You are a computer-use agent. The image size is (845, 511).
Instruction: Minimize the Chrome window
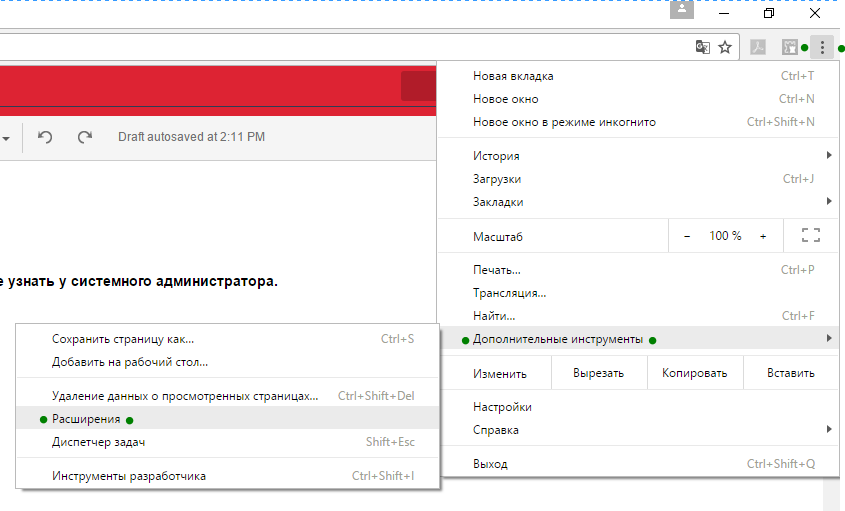pyautogui.click(x=724, y=13)
